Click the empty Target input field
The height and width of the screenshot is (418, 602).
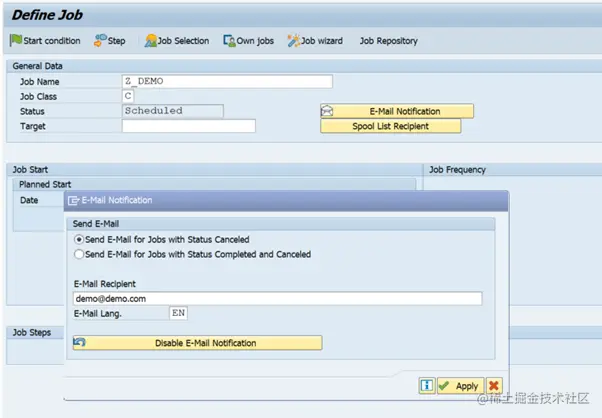click(189, 126)
